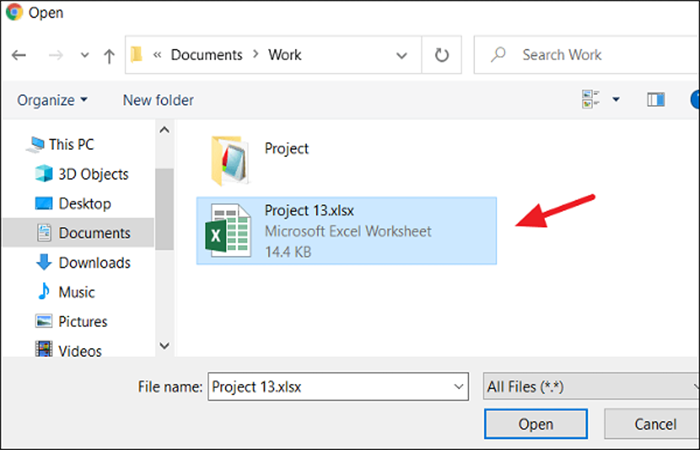Open the Organize menu
The image size is (700, 450).
click(x=52, y=100)
